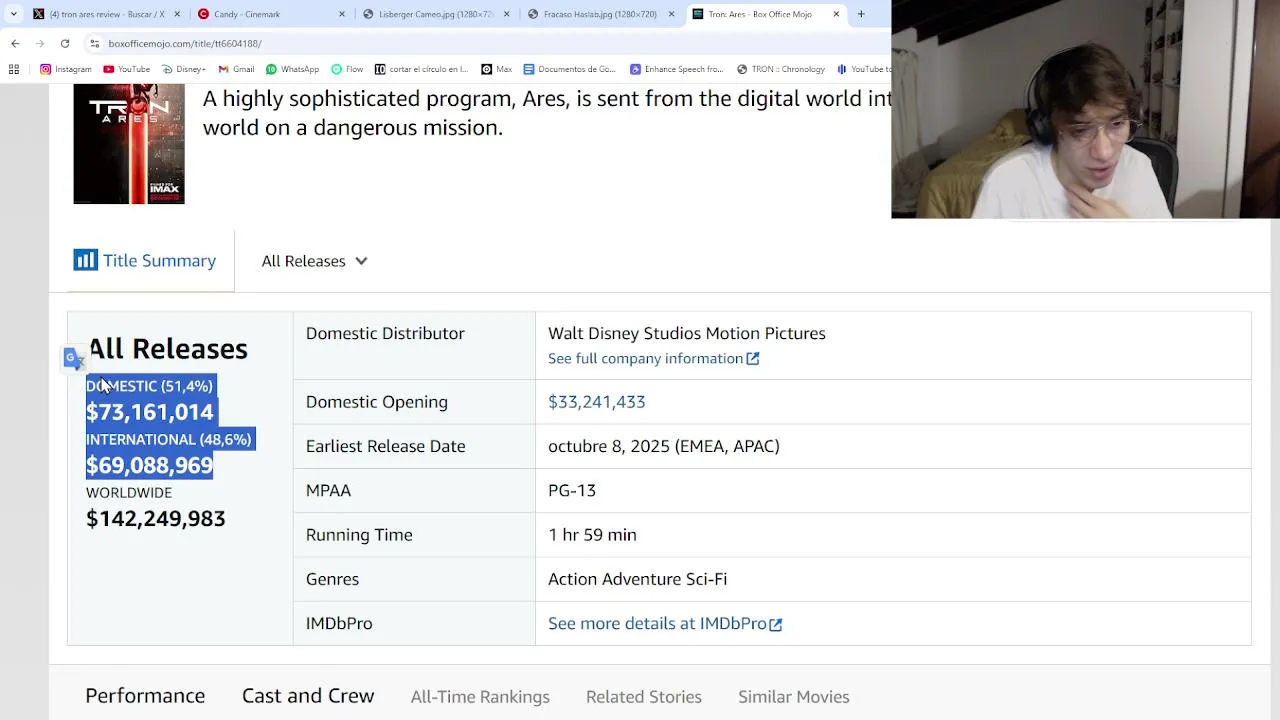The width and height of the screenshot is (1280, 720).
Task: Click the domestic gross $73,161,014
Action: (x=149, y=412)
